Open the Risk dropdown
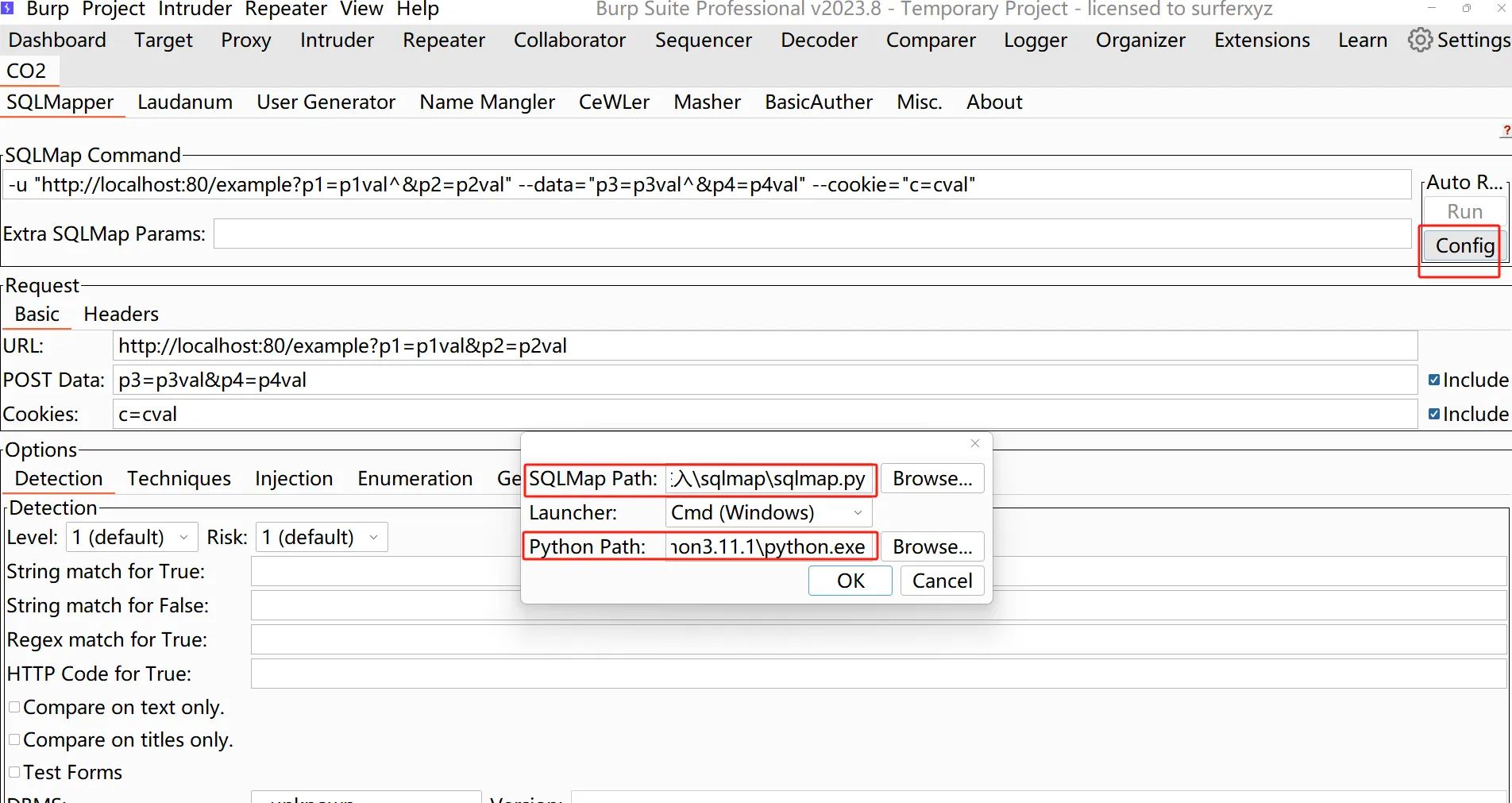Image resolution: width=1512 pixels, height=803 pixels. (322, 537)
